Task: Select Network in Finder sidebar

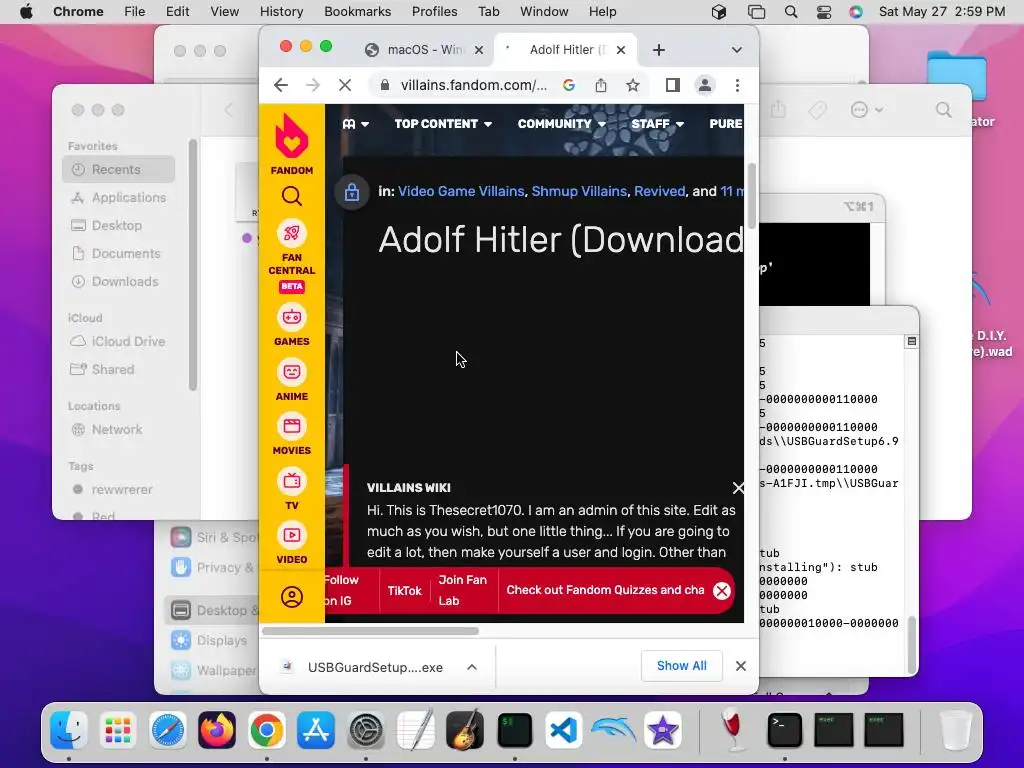Action: [x=119, y=429]
